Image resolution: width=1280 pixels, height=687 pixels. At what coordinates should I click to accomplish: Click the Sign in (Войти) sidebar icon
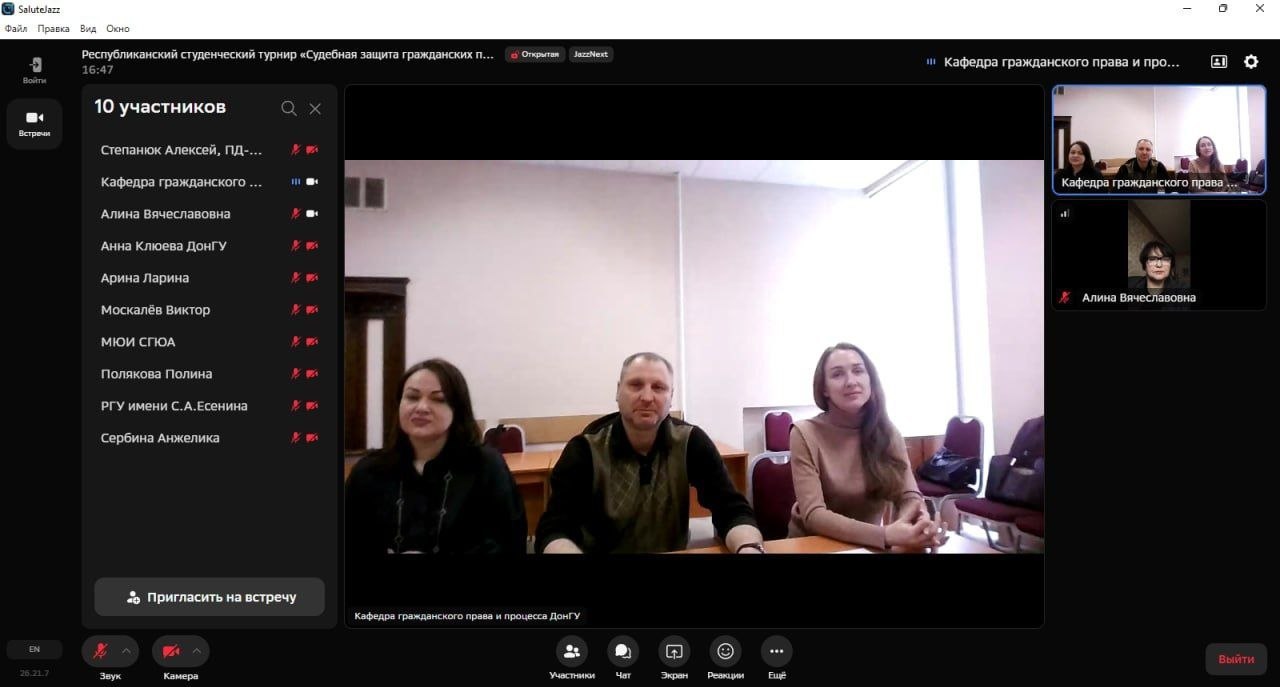(35, 69)
